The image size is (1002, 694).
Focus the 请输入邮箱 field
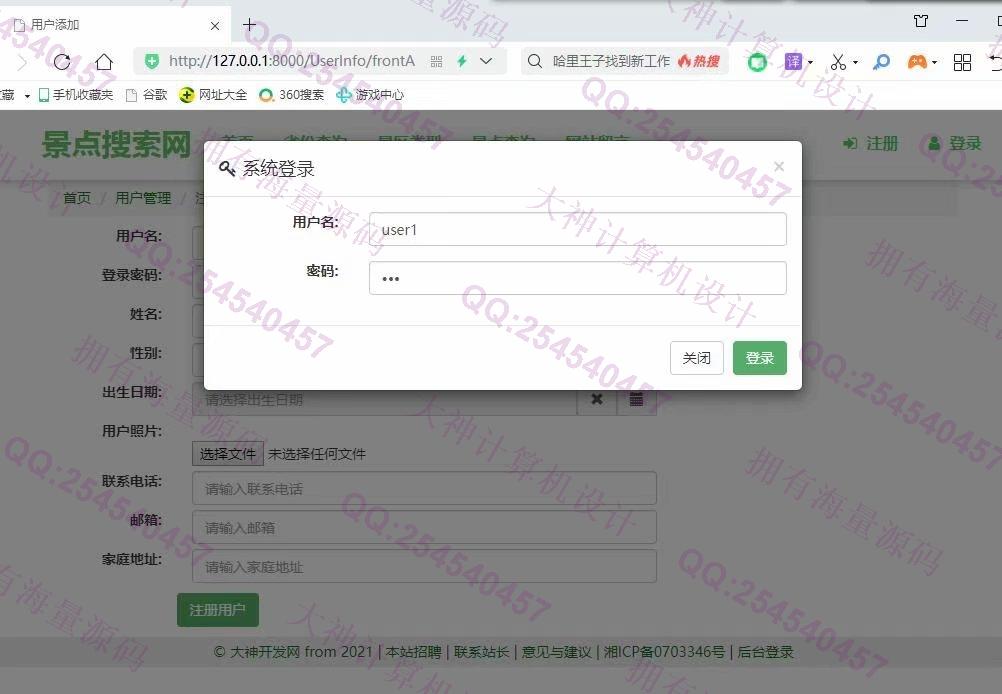(424, 528)
